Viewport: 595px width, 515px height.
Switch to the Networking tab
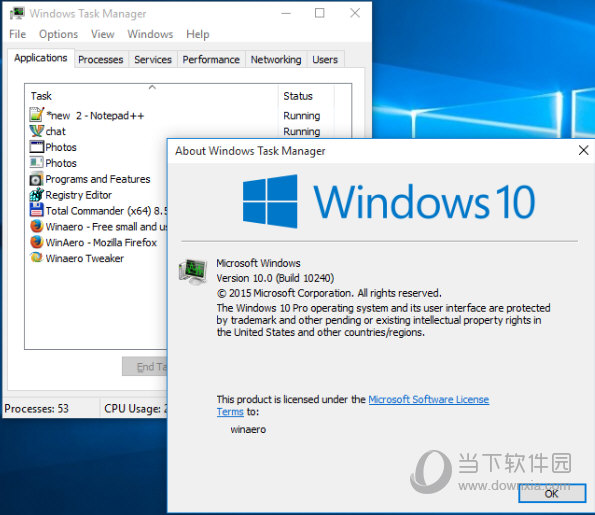276,60
